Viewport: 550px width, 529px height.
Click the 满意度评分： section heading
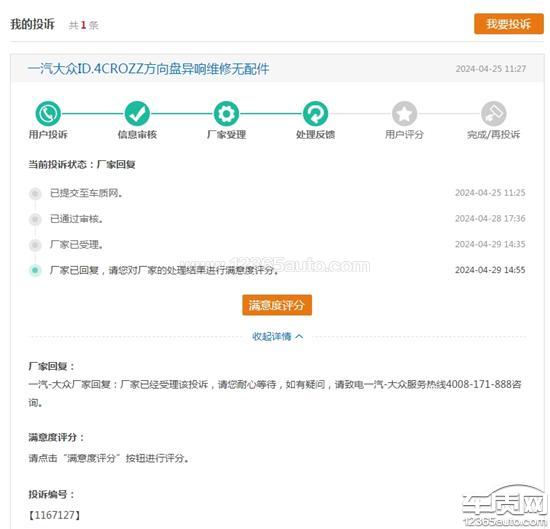56,437
